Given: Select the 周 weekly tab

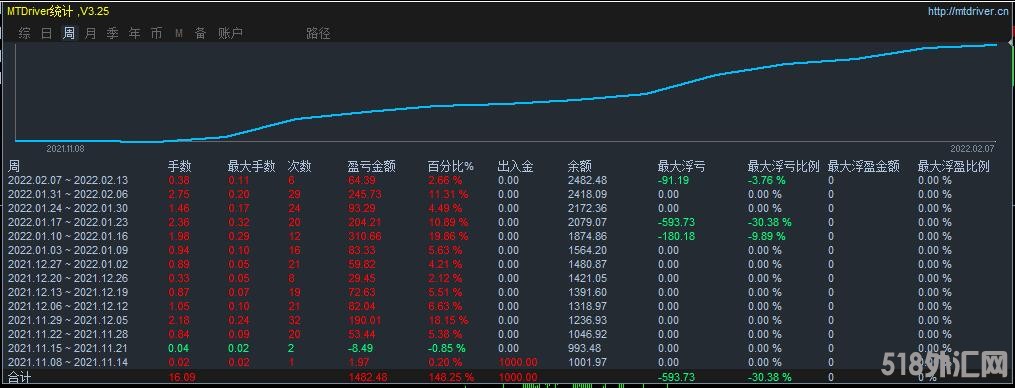Looking at the screenshot, I should point(69,33).
